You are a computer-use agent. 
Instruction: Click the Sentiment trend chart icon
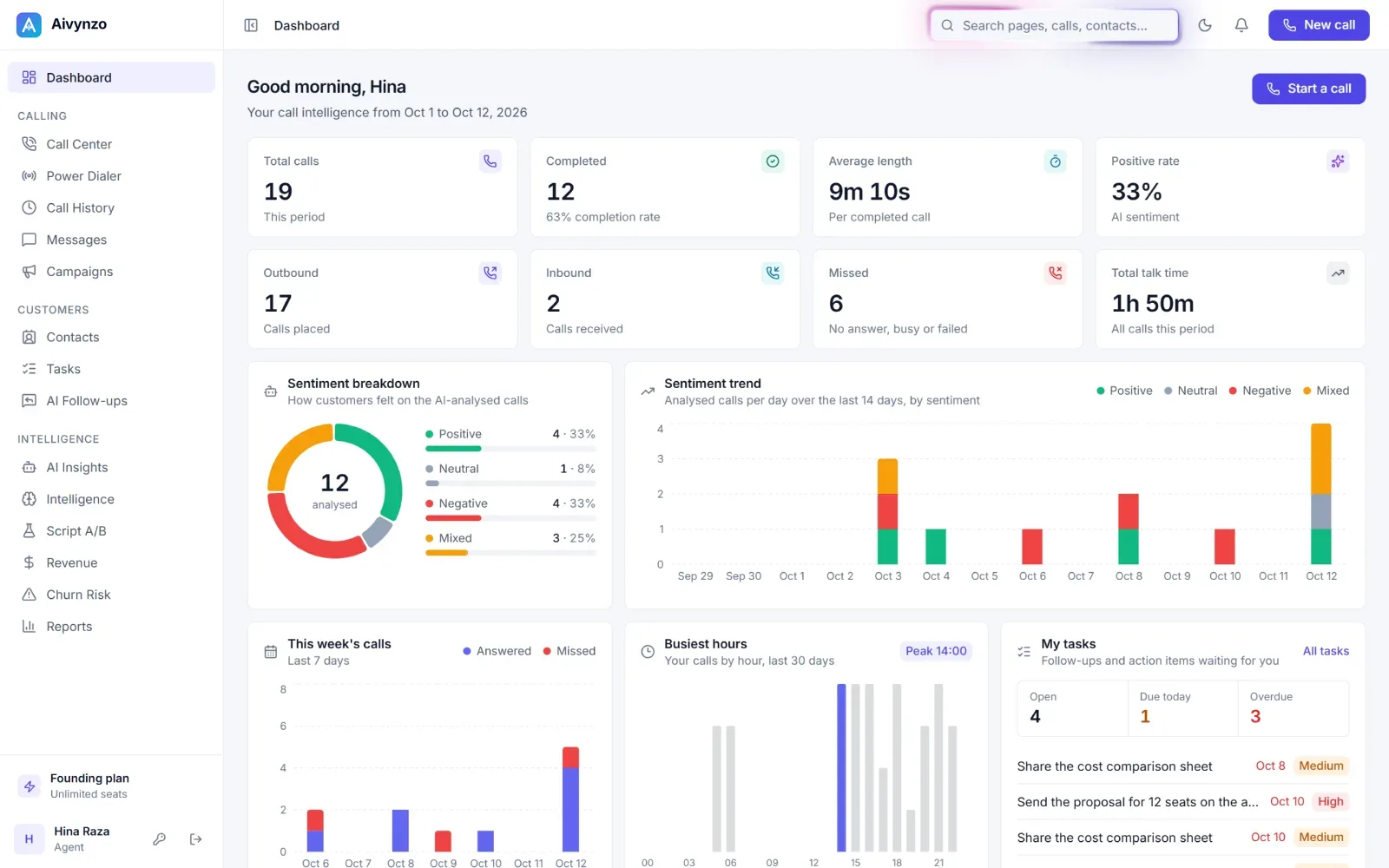(648, 391)
